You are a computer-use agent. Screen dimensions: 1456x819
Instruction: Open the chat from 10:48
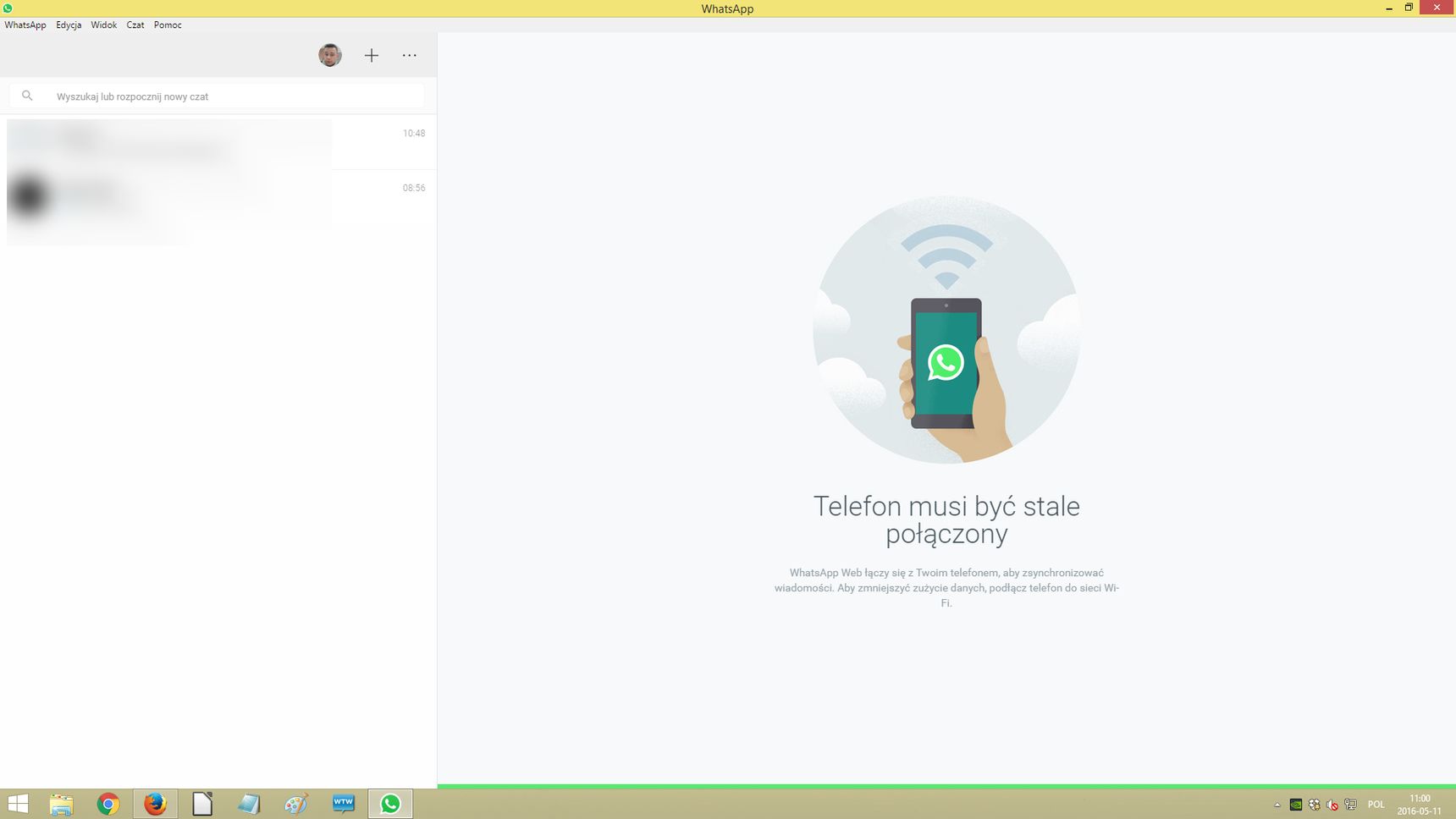[x=218, y=142]
